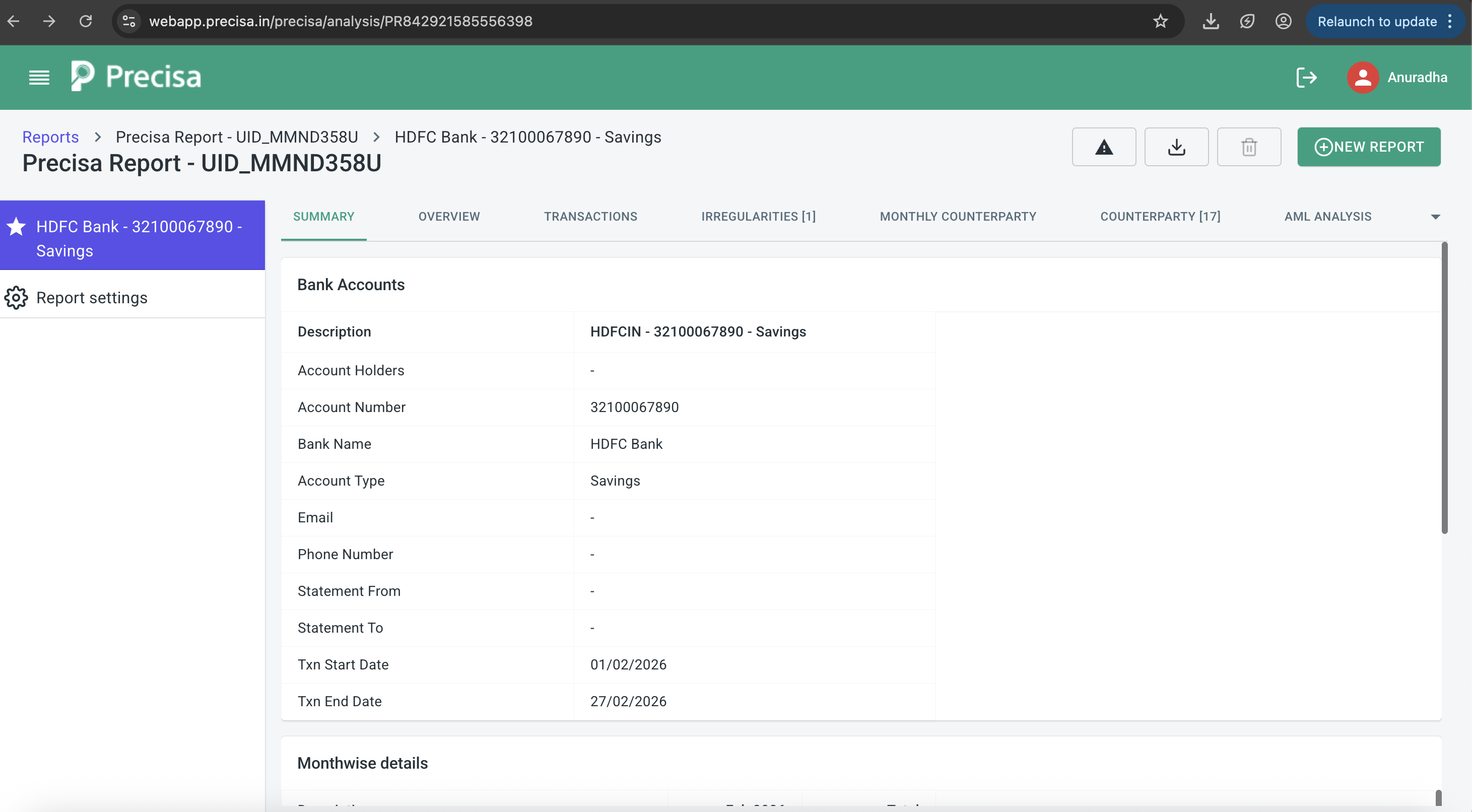This screenshot has width=1472, height=812.
Task: Switch to the Overview tab
Action: point(448,217)
